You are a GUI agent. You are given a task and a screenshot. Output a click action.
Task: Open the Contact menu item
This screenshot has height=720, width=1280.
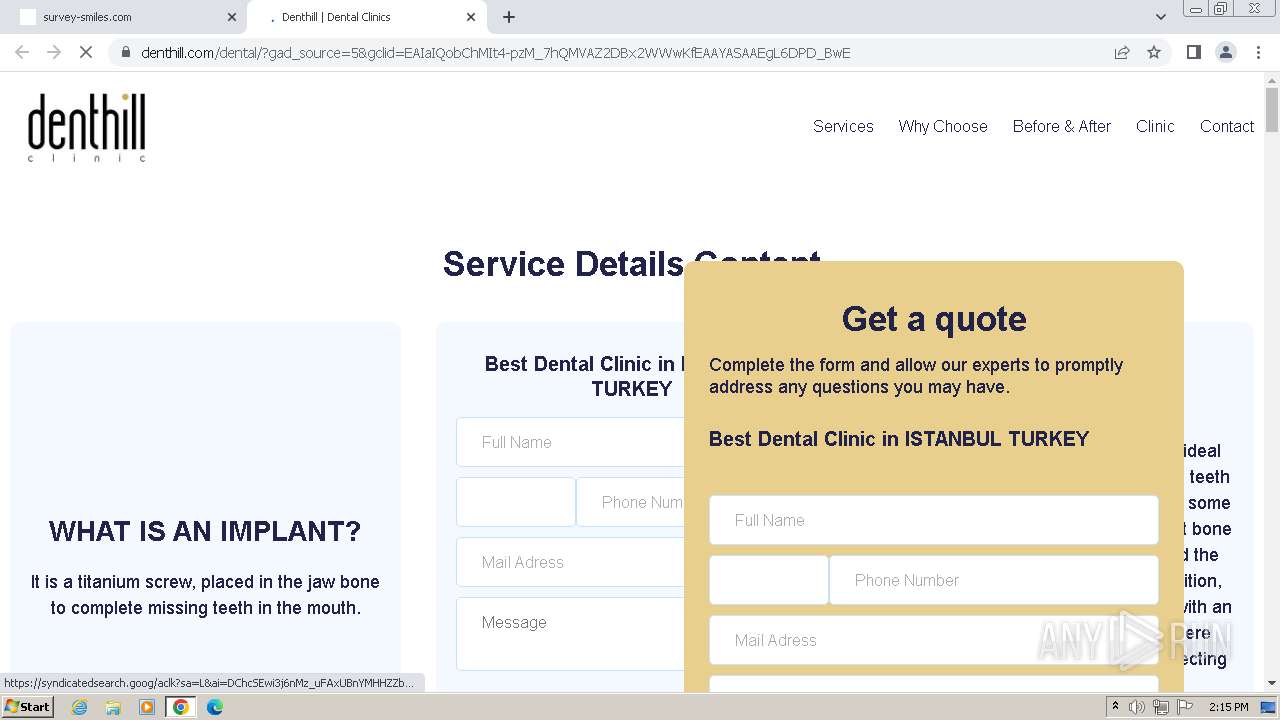(1227, 126)
